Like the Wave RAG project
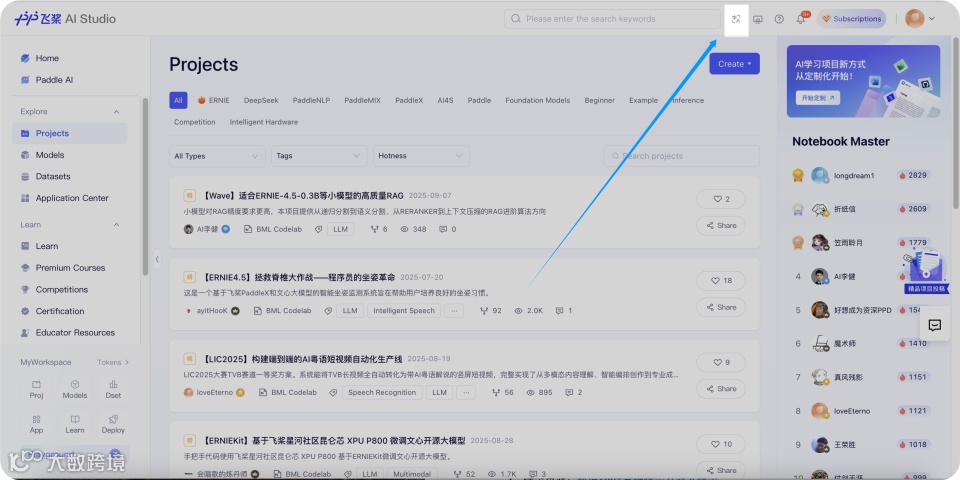This screenshot has width=960, height=480. click(721, 199)
